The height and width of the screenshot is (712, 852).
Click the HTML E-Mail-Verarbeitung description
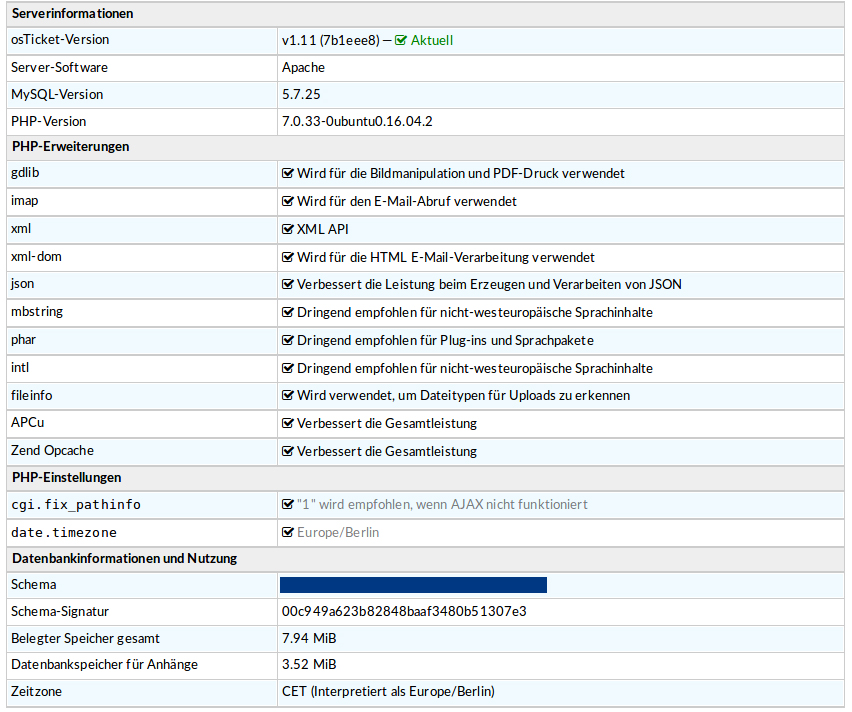tap(446, 257)
